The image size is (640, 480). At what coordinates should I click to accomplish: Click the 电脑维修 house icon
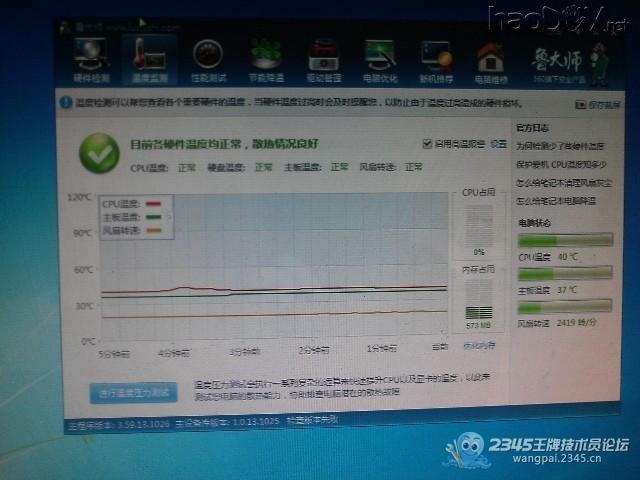click(490, 58)
